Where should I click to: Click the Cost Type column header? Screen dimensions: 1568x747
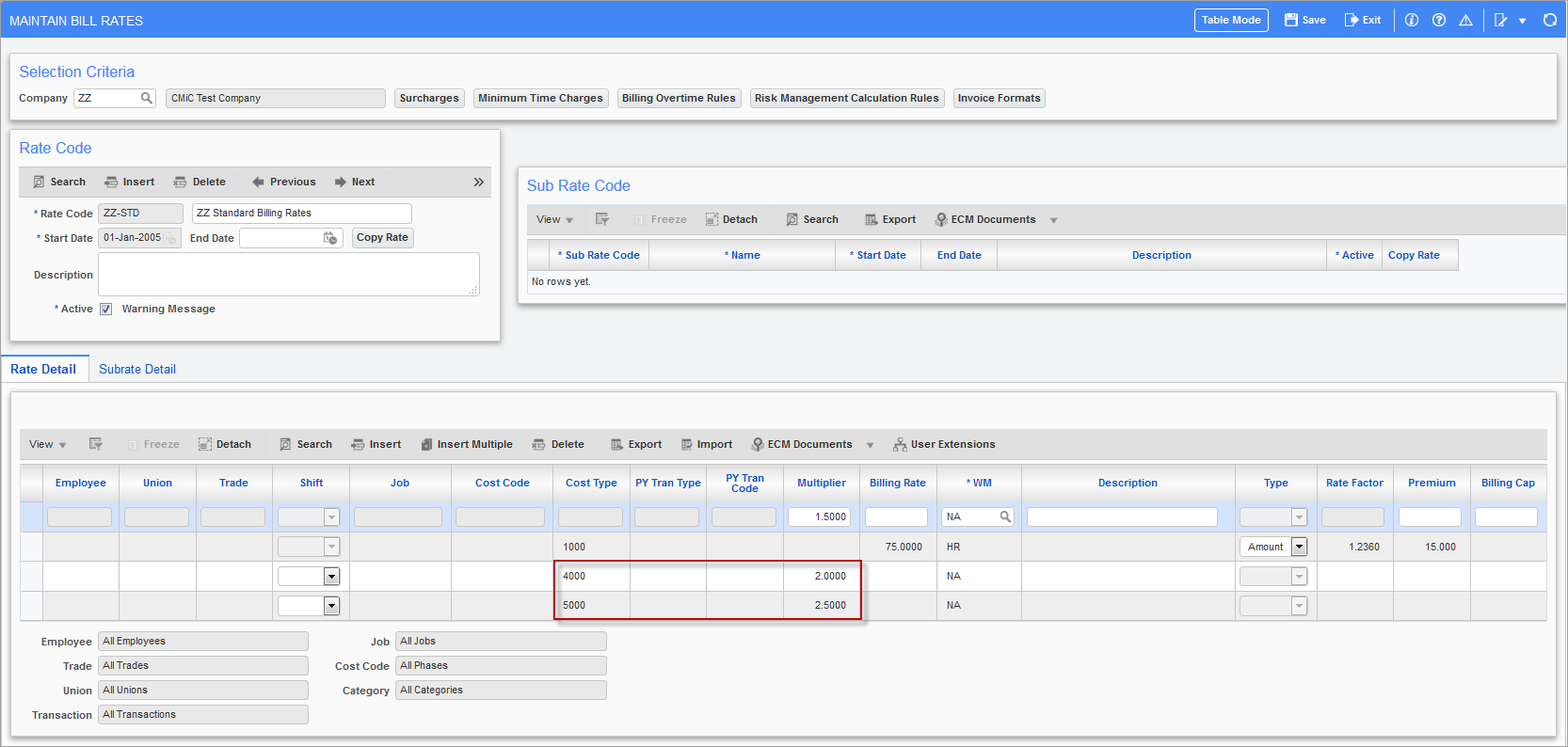coord(591,483)
